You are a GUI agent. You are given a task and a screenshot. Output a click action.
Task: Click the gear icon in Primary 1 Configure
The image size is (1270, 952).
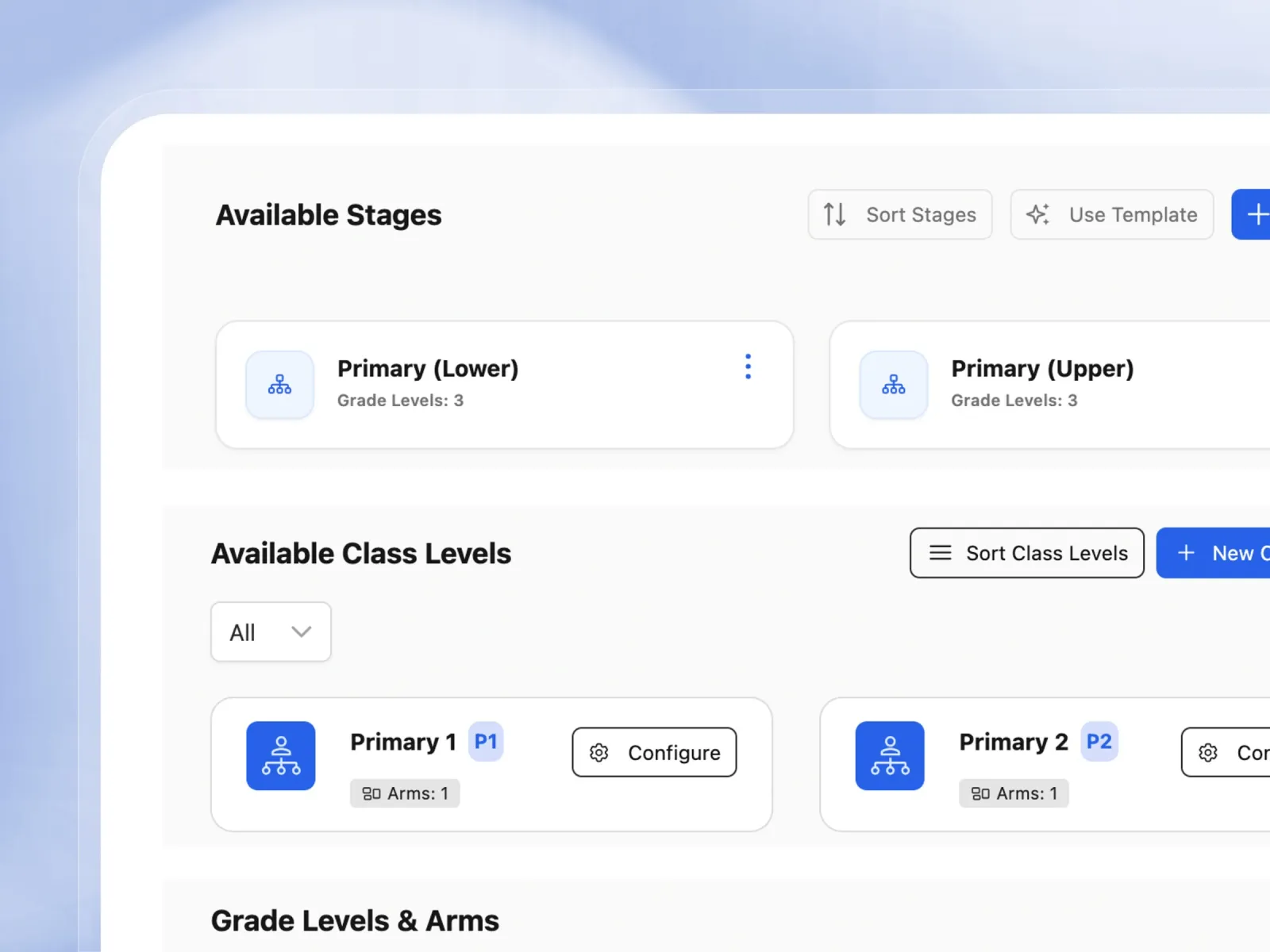click(x=599, y=752)
